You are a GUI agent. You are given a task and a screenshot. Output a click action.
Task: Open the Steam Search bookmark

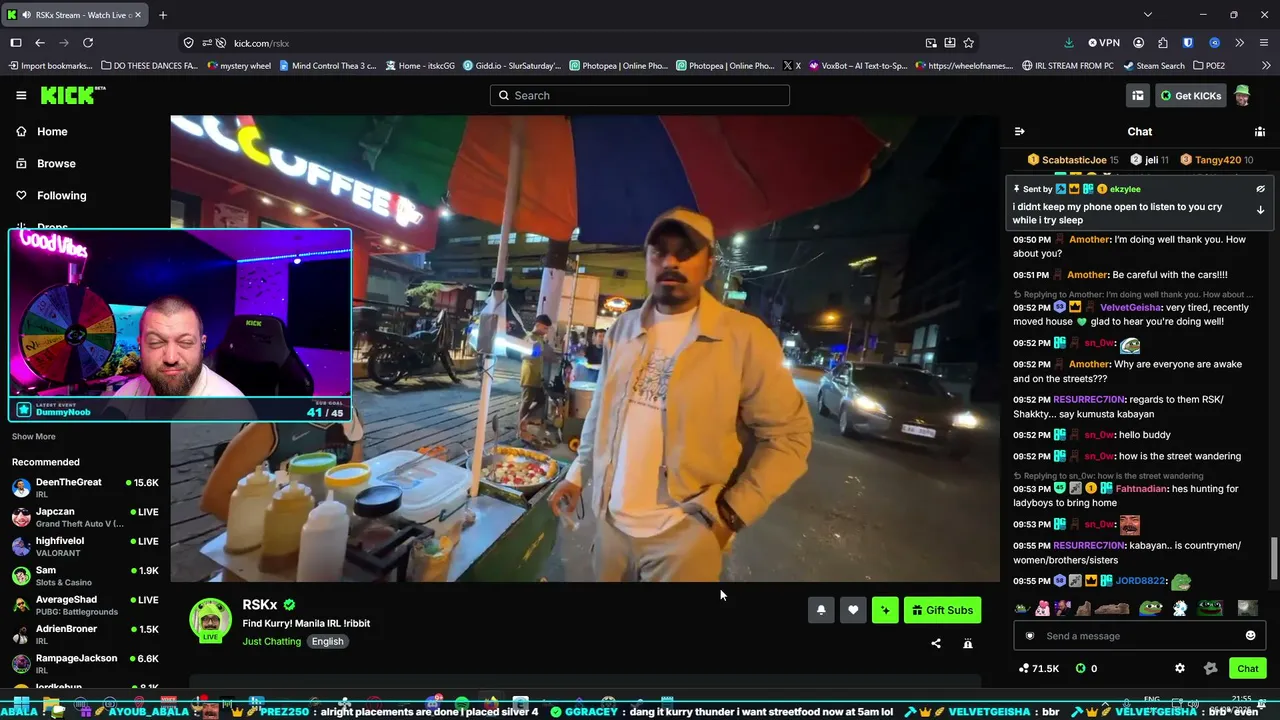(1154, 66)
